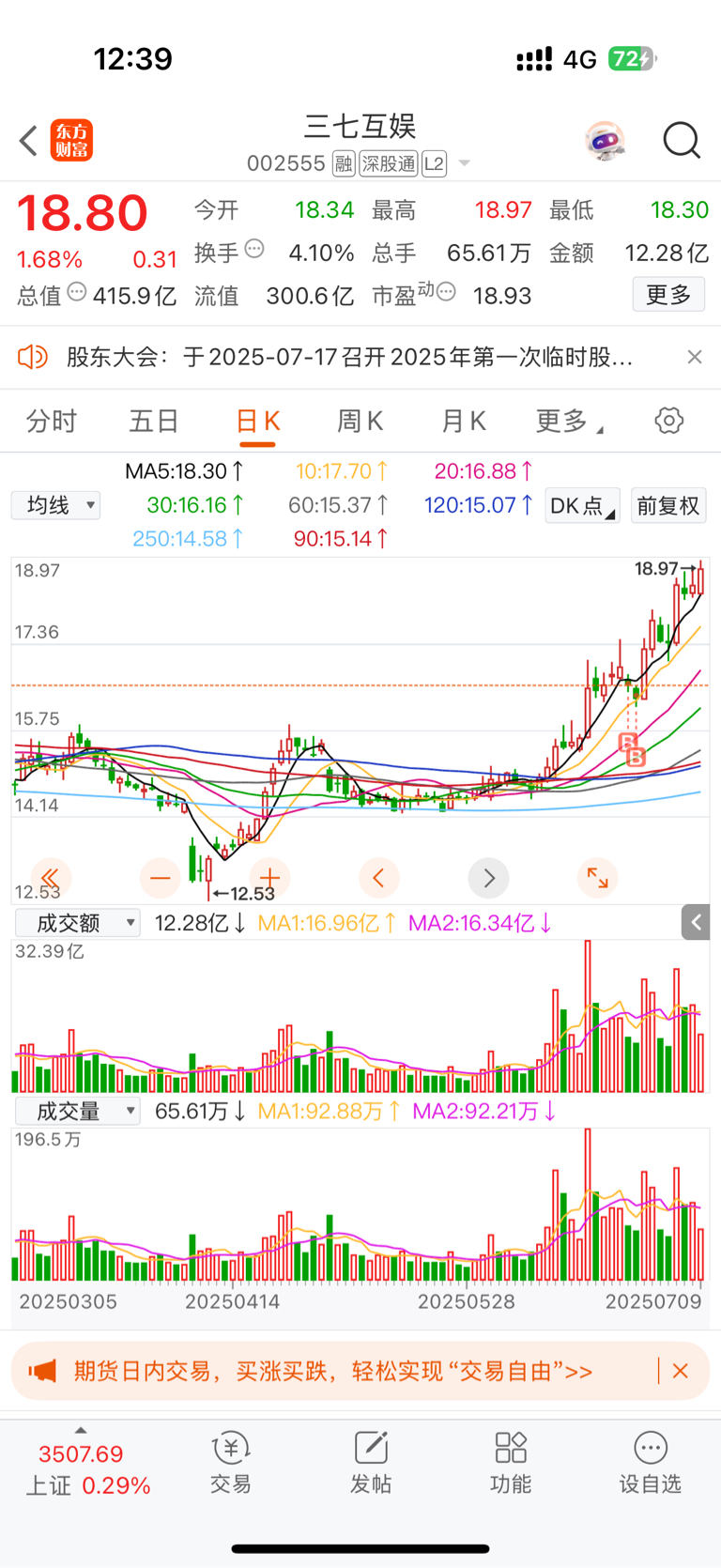Switch to 周K tab

[x=360, y=421]
